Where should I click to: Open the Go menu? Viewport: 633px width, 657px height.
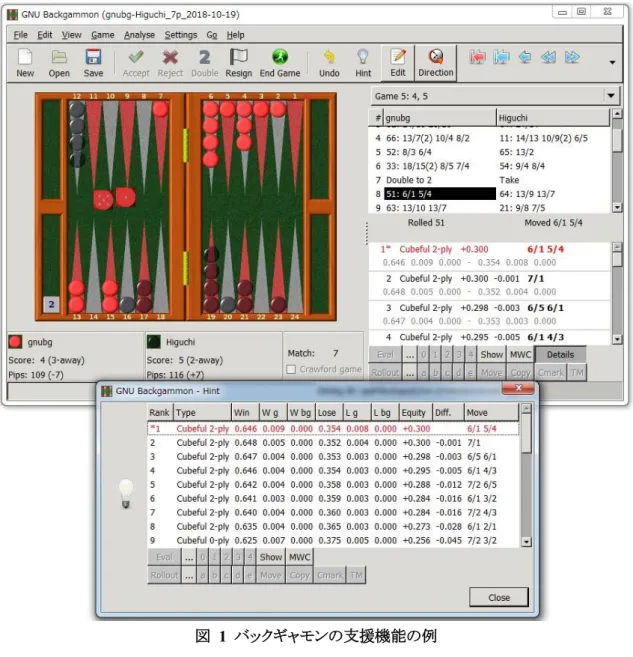212,35
